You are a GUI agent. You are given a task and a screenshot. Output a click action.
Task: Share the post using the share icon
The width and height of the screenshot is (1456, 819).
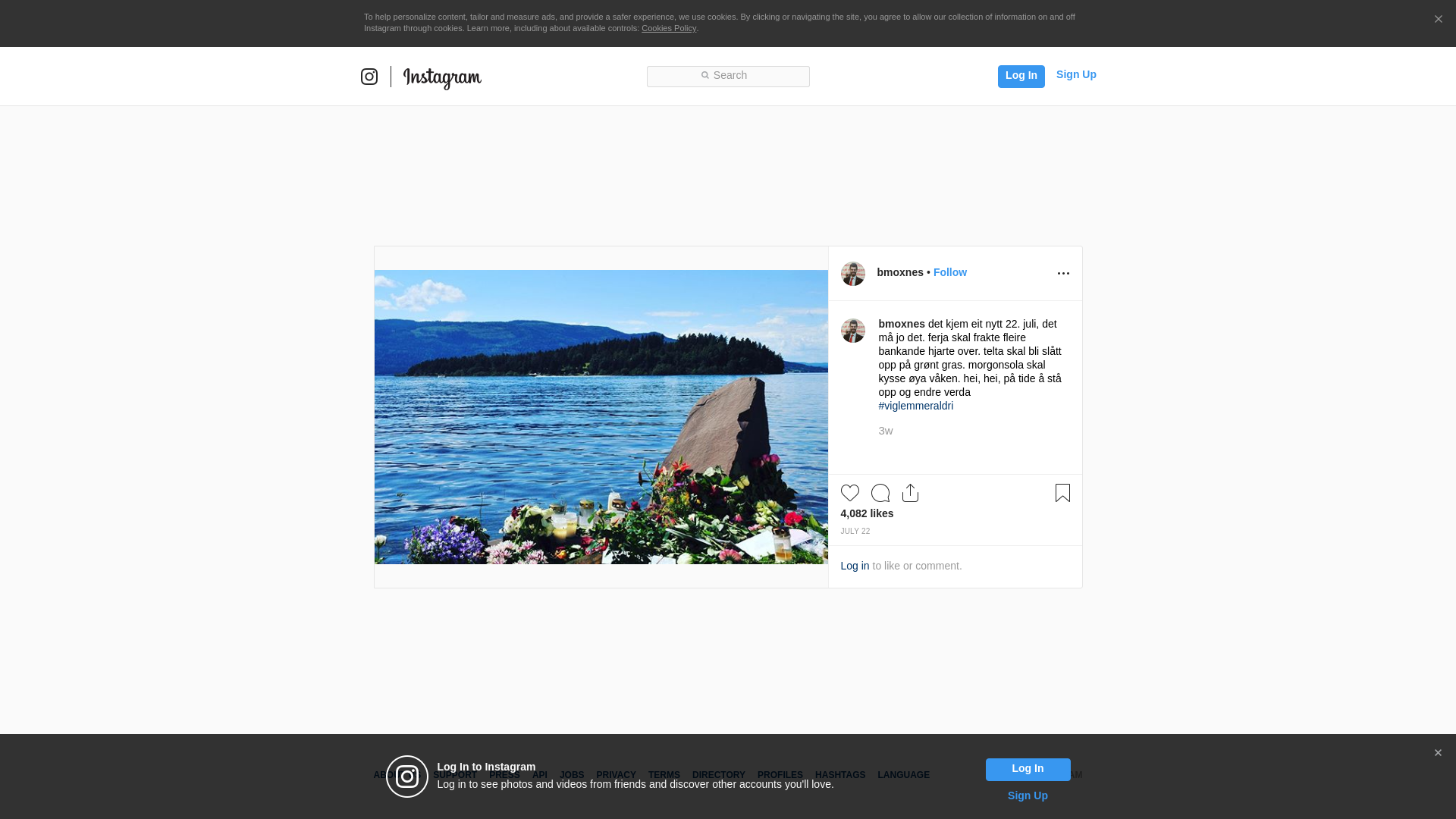tap(910, 493)
